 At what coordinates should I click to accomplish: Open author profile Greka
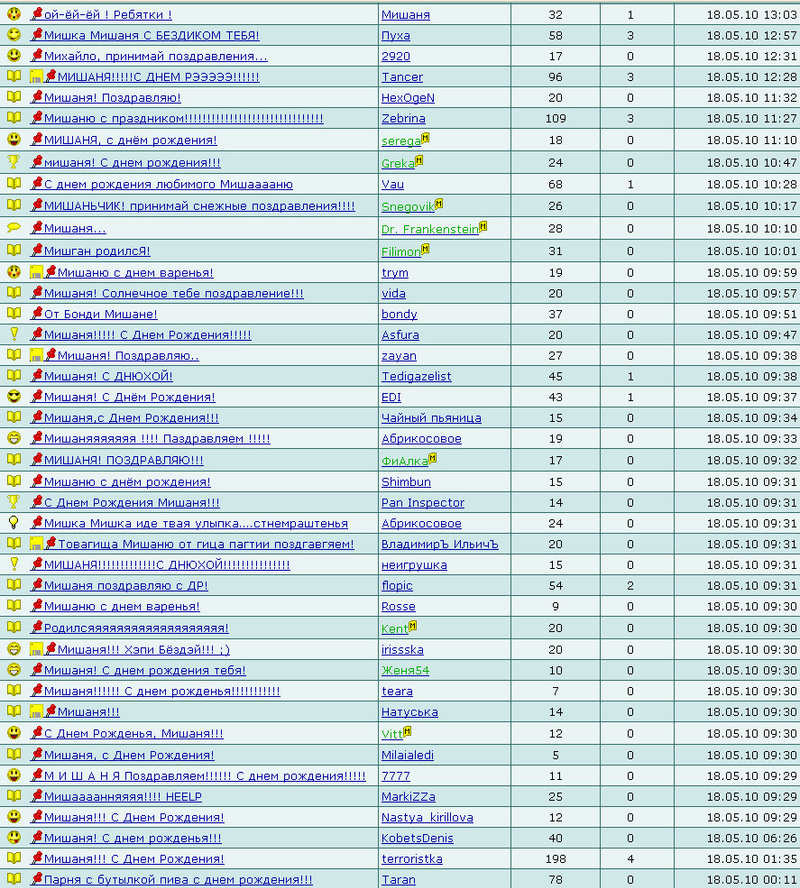click(x=398, y=164)
